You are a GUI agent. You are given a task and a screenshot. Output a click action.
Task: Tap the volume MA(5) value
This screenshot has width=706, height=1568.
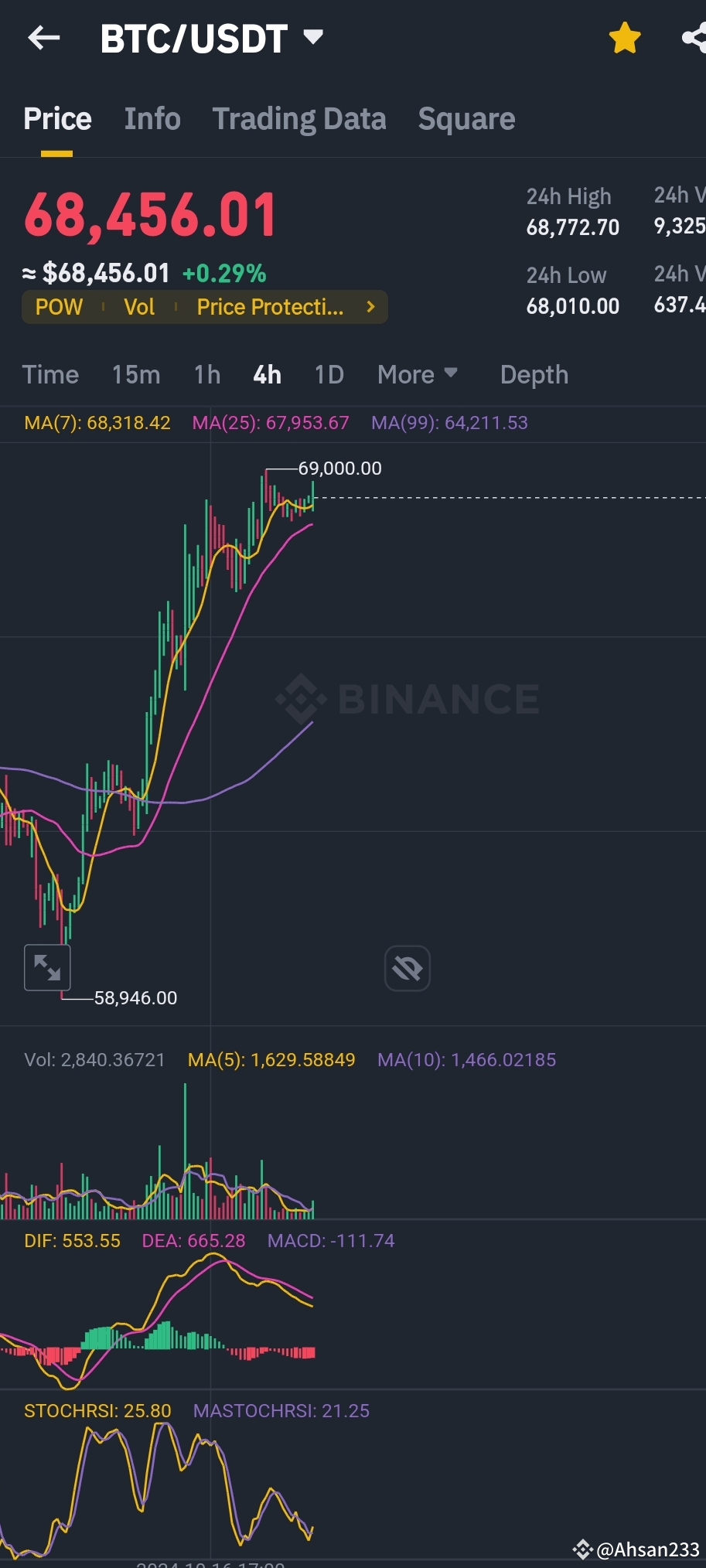pos(271,1060)
